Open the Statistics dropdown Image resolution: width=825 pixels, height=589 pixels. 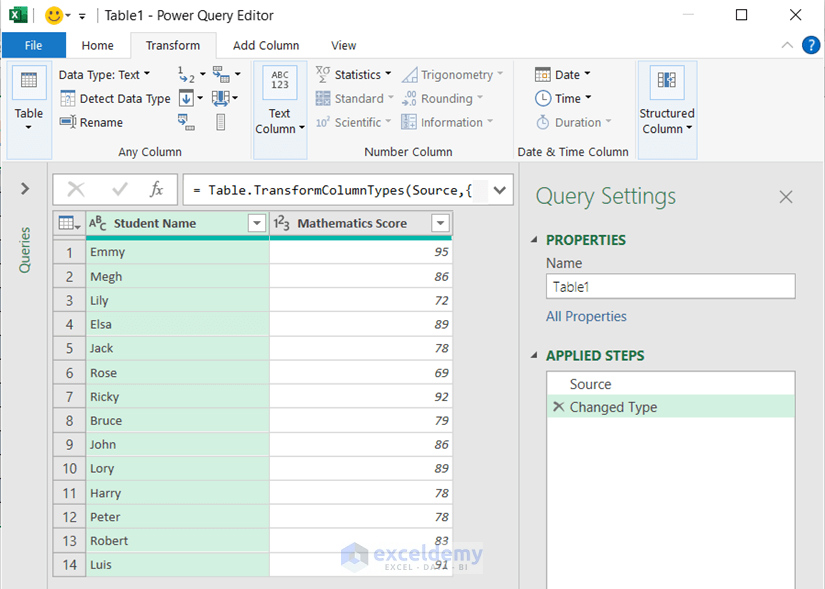[x=356, y=74]
